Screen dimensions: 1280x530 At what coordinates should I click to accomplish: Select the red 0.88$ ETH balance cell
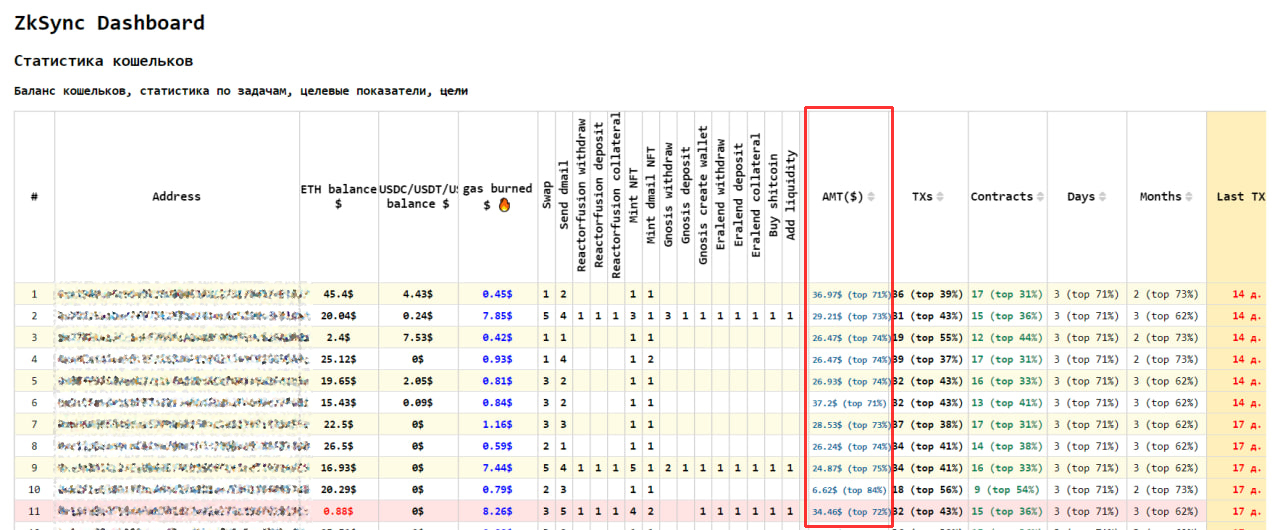tap(338, 511)
